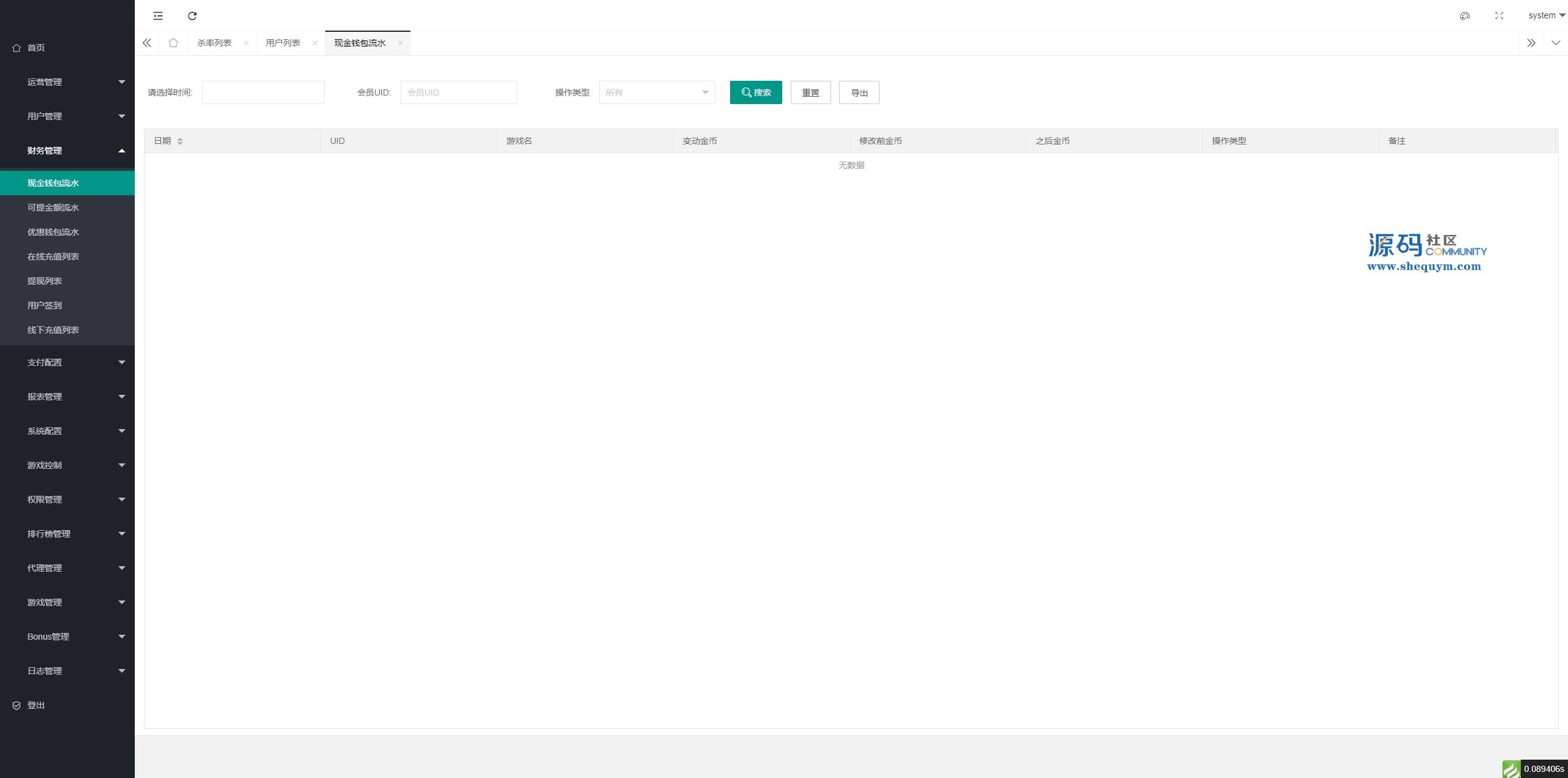This screenshot has width=1568, height=778.
Task: Click the refresh page icon
Action: (192, 16)
